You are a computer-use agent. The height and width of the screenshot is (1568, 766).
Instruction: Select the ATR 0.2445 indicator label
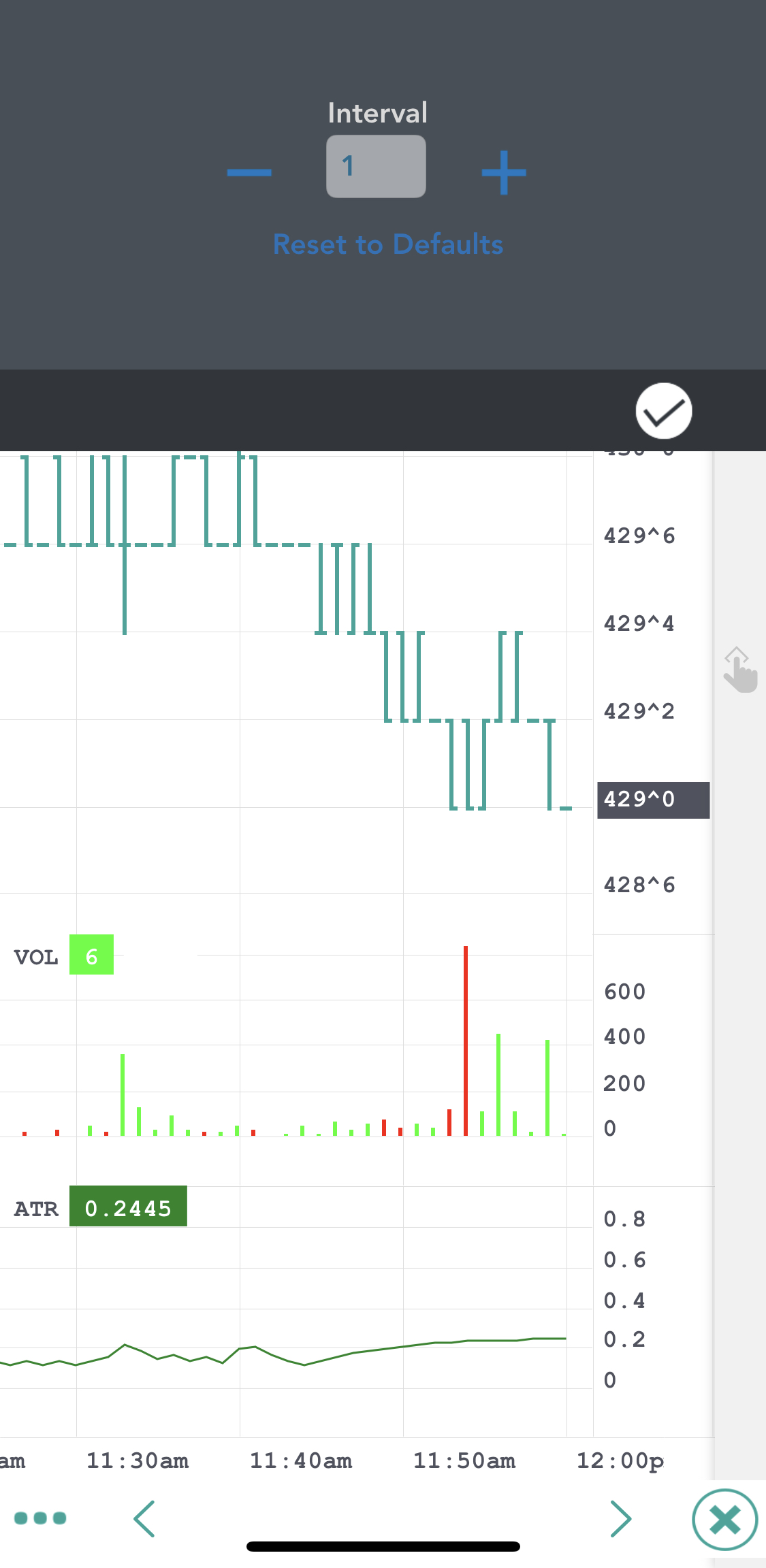128,1207
